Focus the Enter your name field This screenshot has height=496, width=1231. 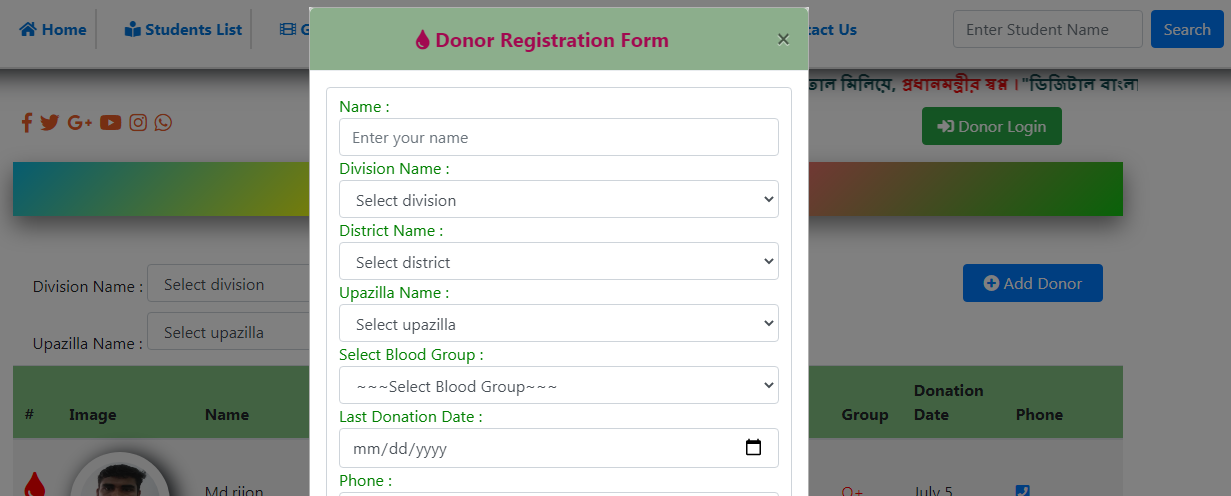pyautogui.click(x=558, y=138)
